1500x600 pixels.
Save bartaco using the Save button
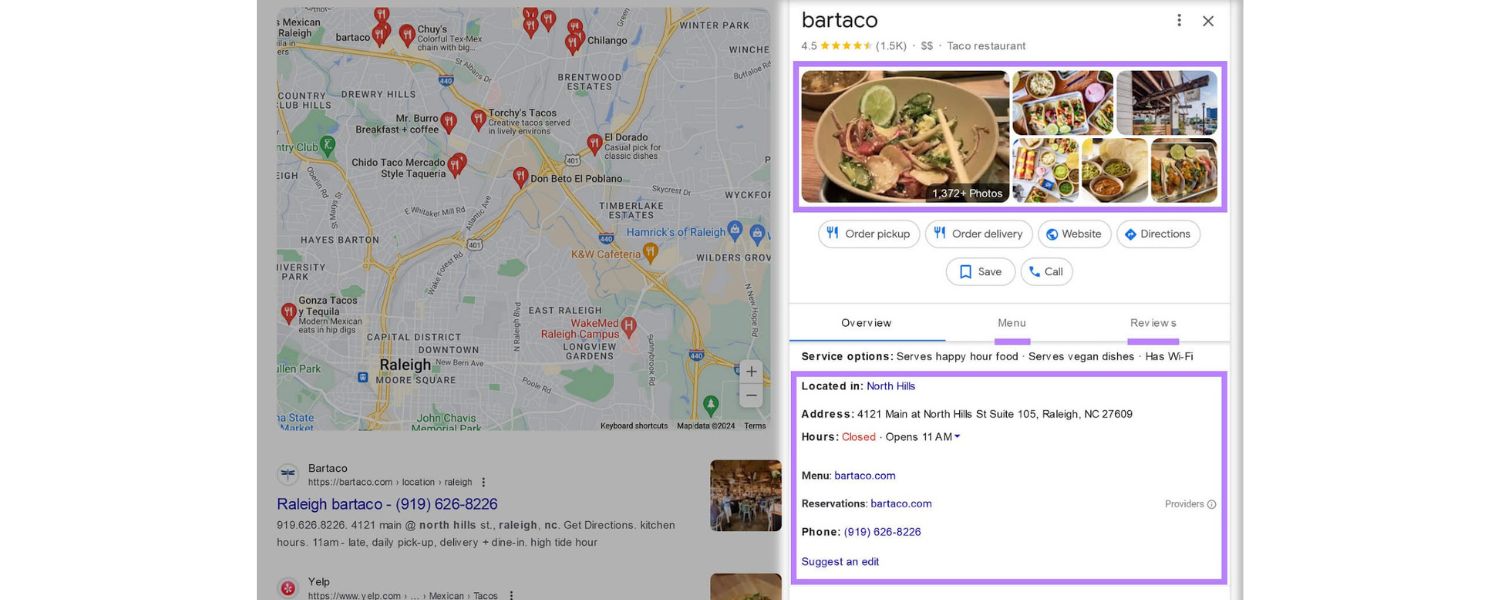(980, 272)
